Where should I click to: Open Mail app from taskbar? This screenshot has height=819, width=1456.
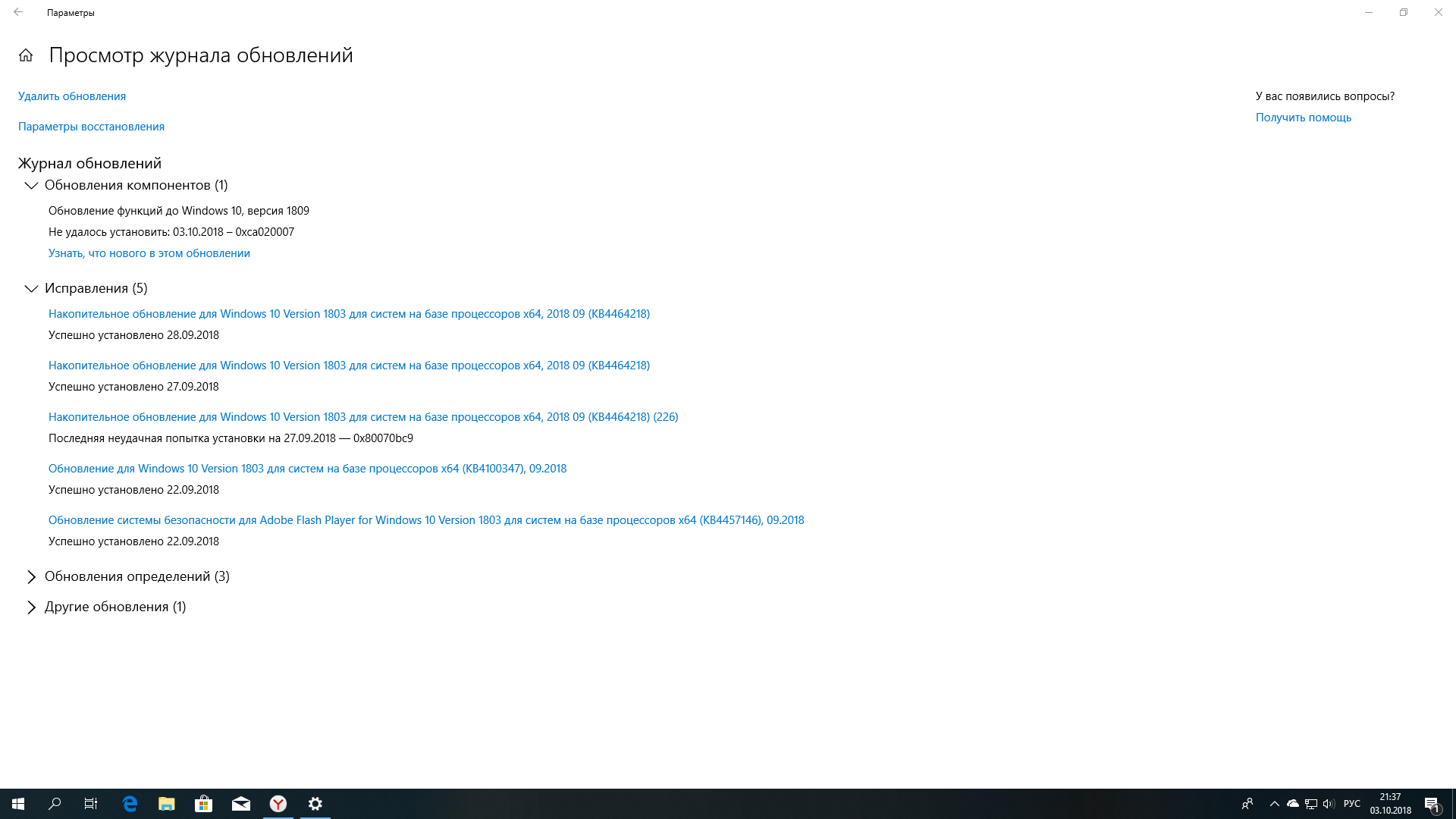(x=241, y=804)
